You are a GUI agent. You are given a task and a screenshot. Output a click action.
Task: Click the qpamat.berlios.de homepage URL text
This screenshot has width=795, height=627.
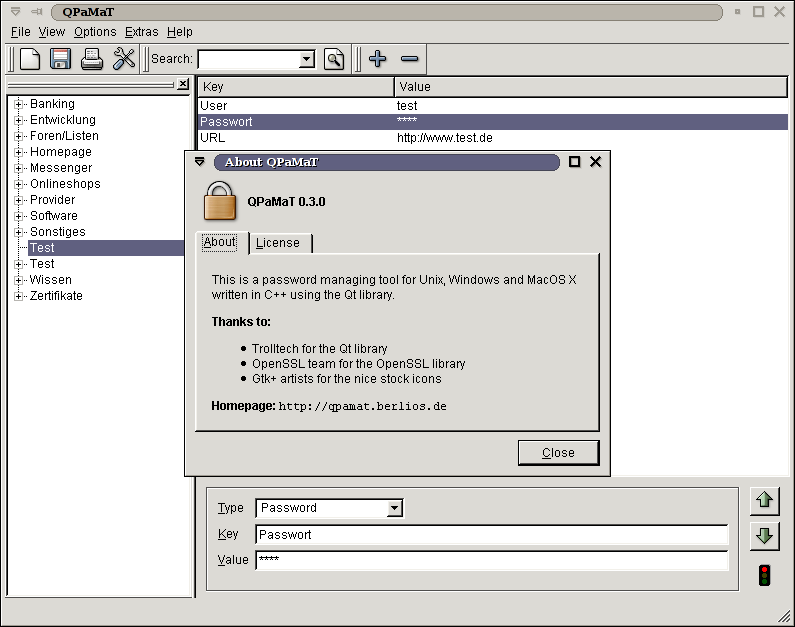(363, 407)
